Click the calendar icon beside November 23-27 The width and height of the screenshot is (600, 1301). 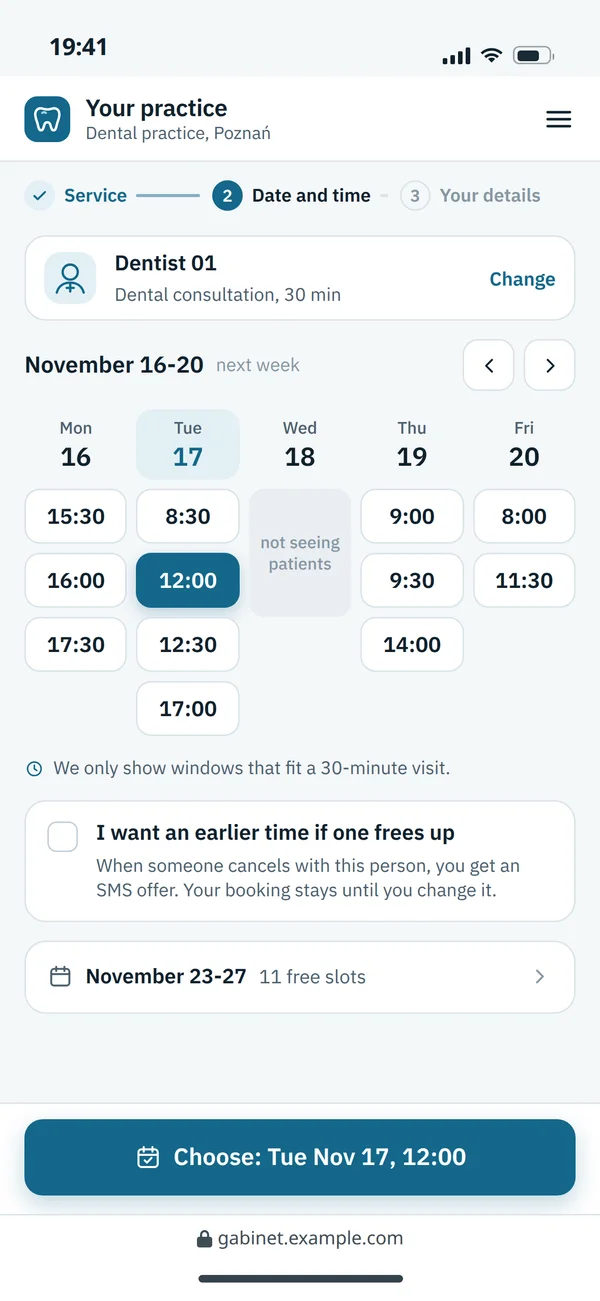click(60, 977)
